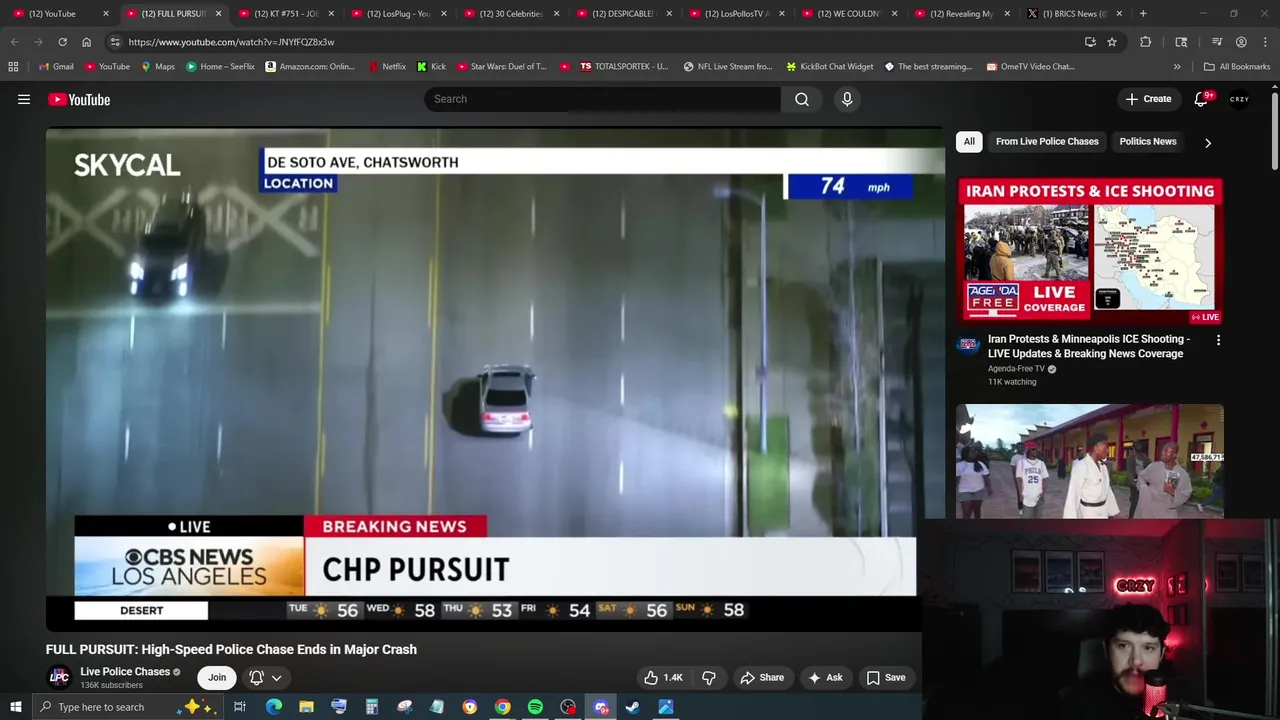Activate voice search microphone
1280x720 pixels.
click(x=847, y=99)
